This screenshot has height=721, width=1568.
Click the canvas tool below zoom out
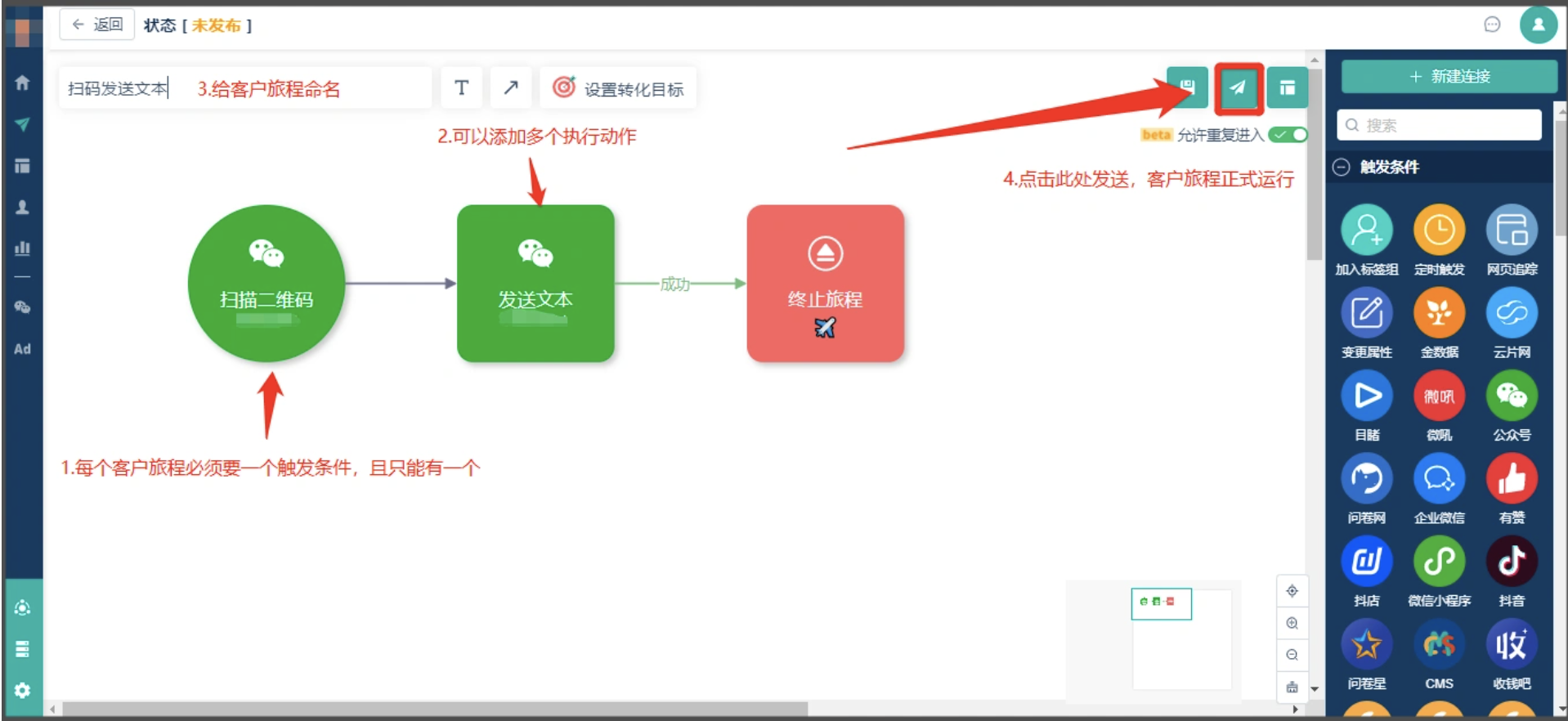(1292, 687)
